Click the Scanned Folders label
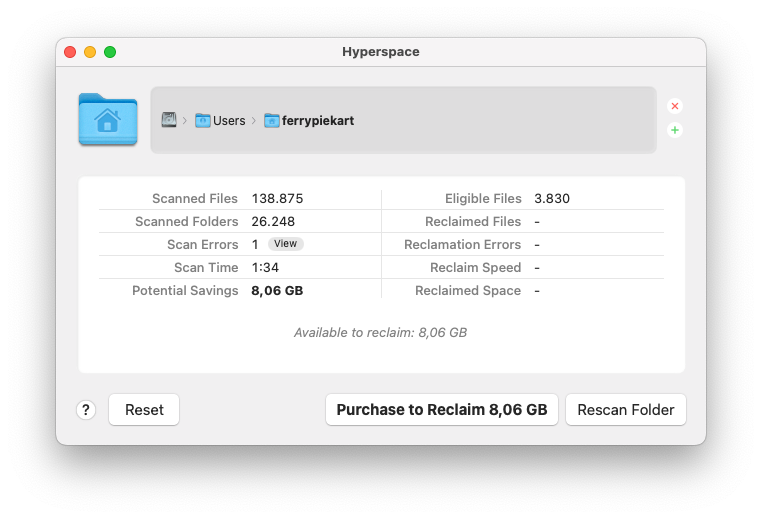The height and width of the screenshot is (519, 762). coord(187,221)
